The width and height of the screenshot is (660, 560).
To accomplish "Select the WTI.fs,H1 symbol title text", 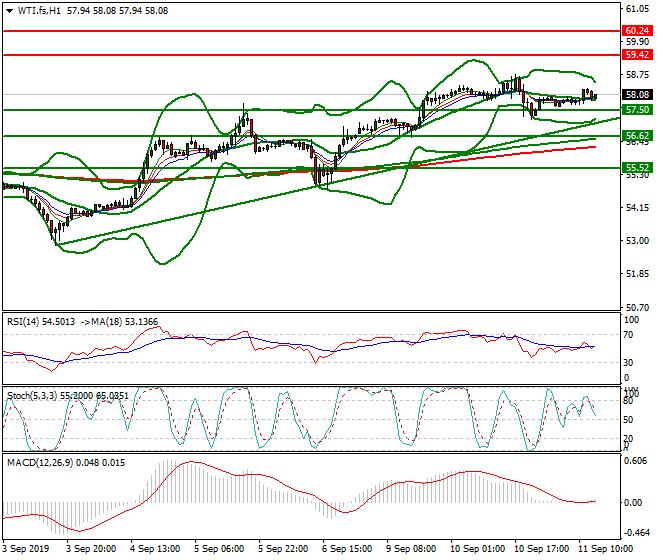I will click(x=39, y=11).
